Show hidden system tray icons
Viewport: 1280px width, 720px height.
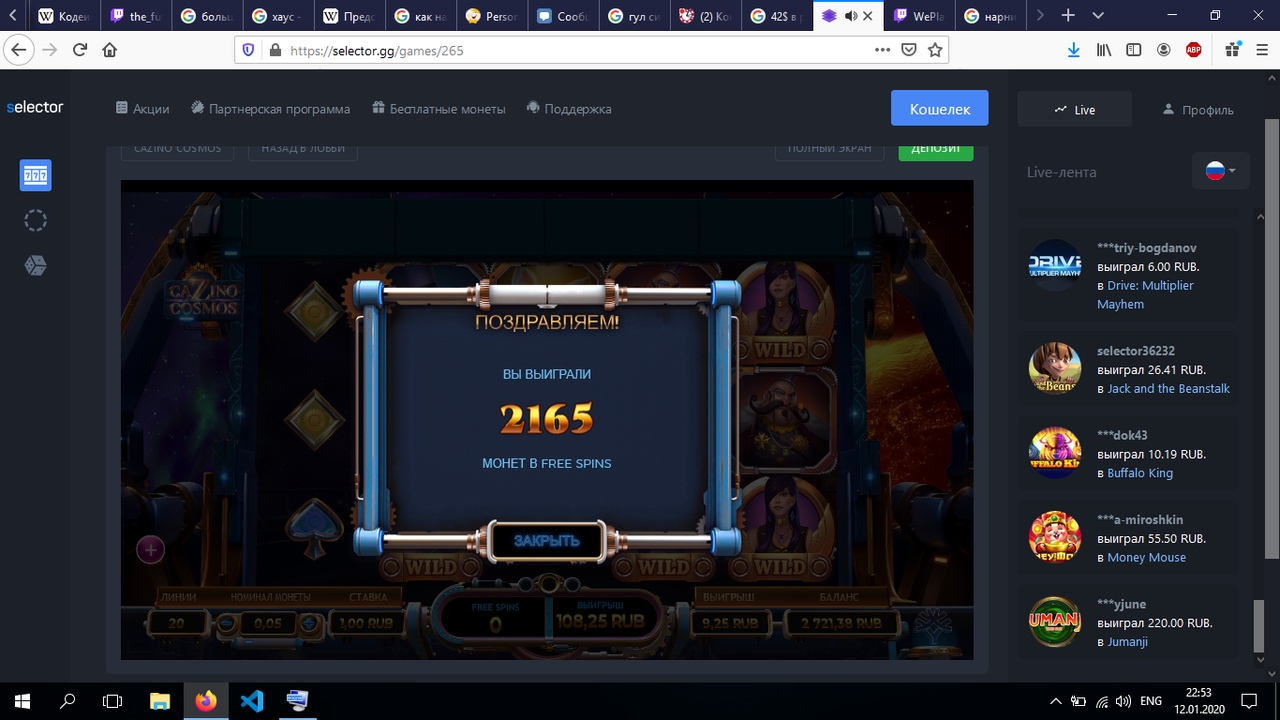pyautogui.click(x=1056, y=701)
